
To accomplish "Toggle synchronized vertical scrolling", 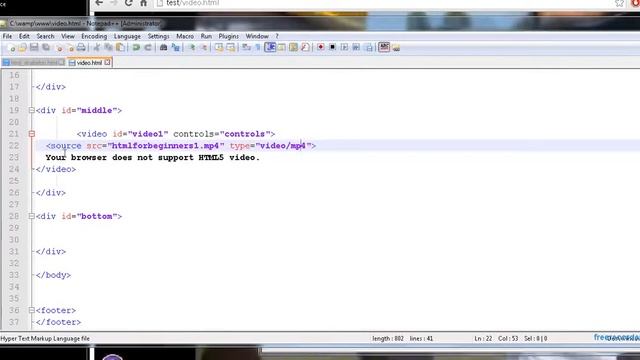I will [x=219, y=48].
